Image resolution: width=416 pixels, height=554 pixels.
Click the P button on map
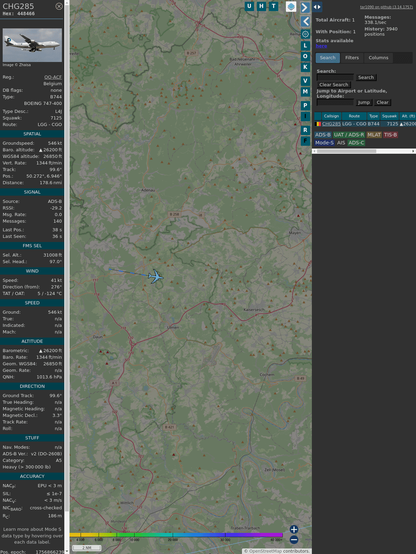pos(305,106)
